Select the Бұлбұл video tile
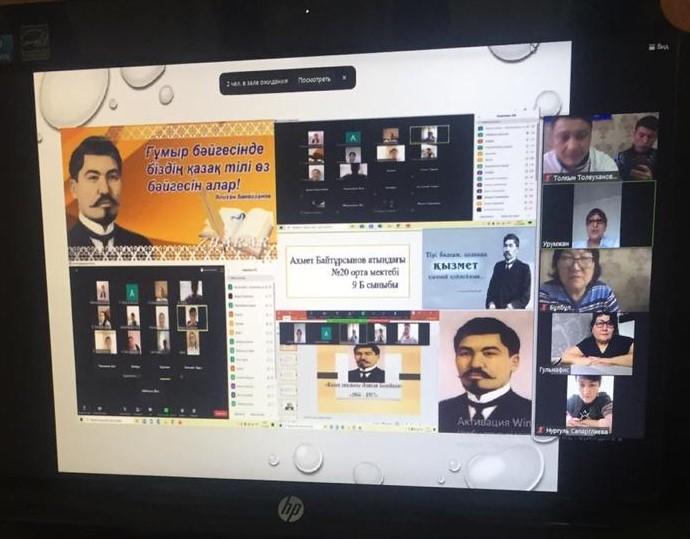This screenshot has height=539, width=690. [x=595, y=280]
